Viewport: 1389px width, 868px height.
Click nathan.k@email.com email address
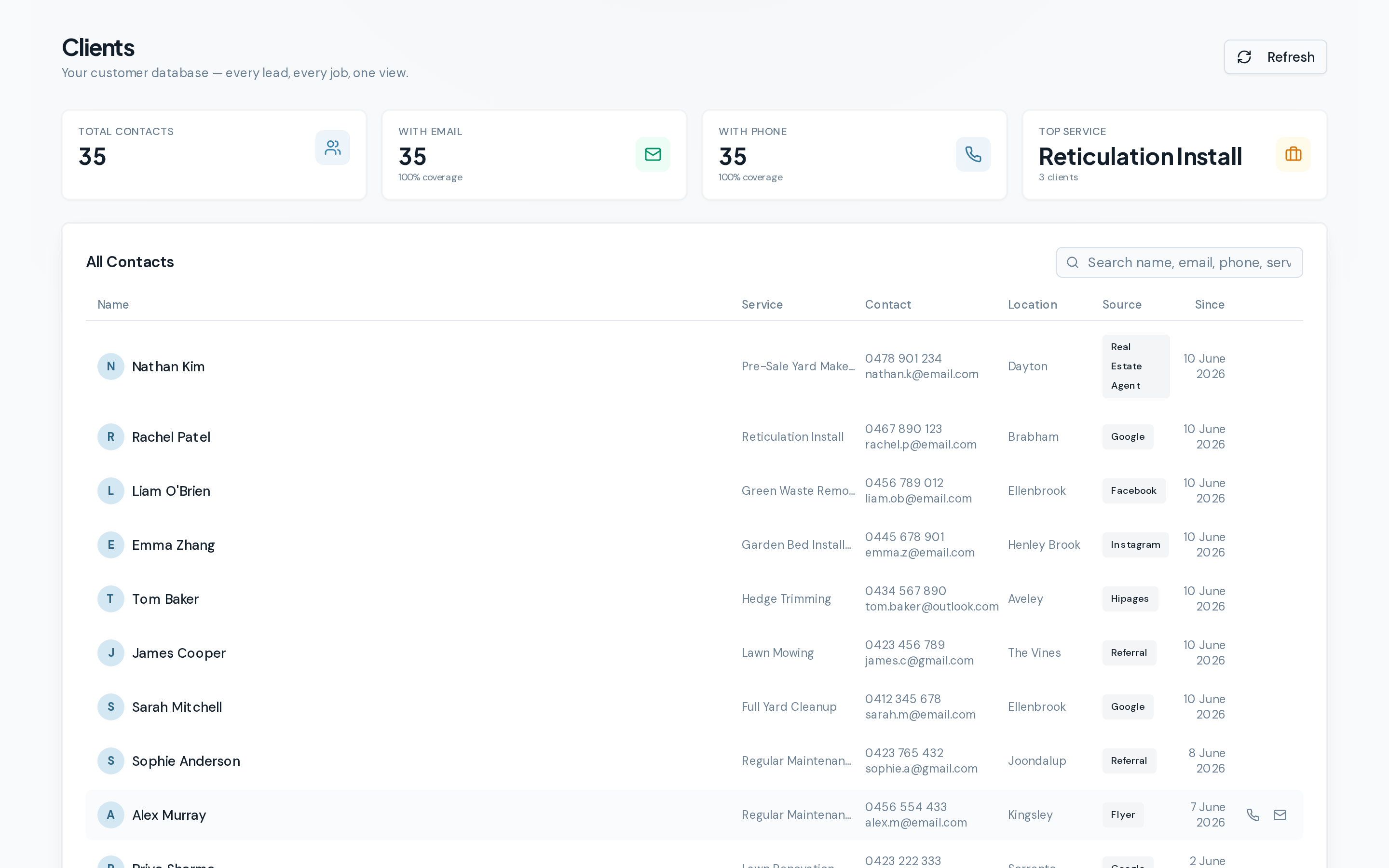pyautogui.click(x=921, y=374)
